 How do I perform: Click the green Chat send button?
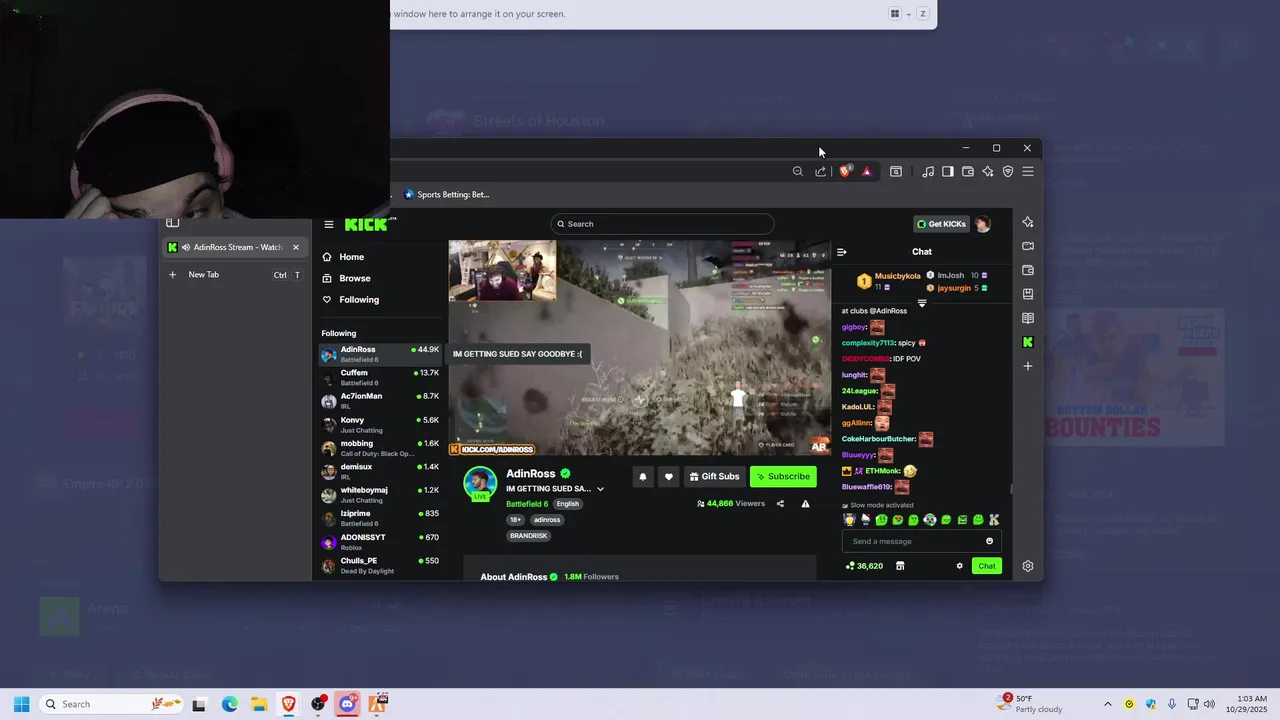click(x=987, y=566)
